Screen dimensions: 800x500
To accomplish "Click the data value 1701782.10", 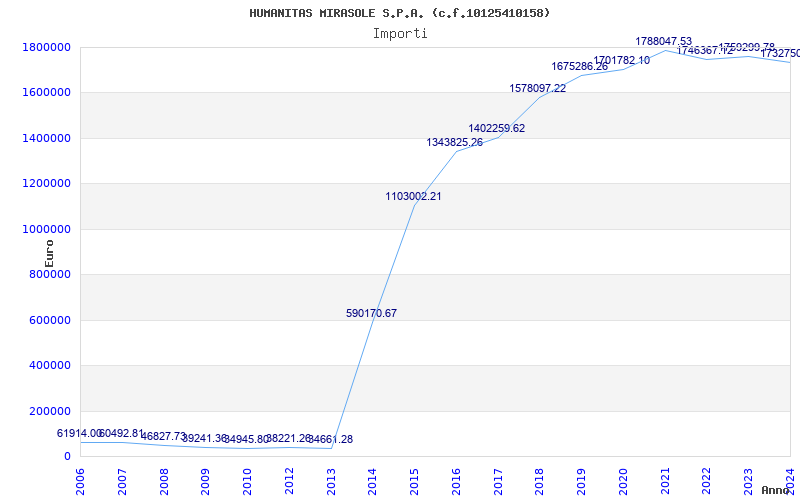I will click(622, 60).
